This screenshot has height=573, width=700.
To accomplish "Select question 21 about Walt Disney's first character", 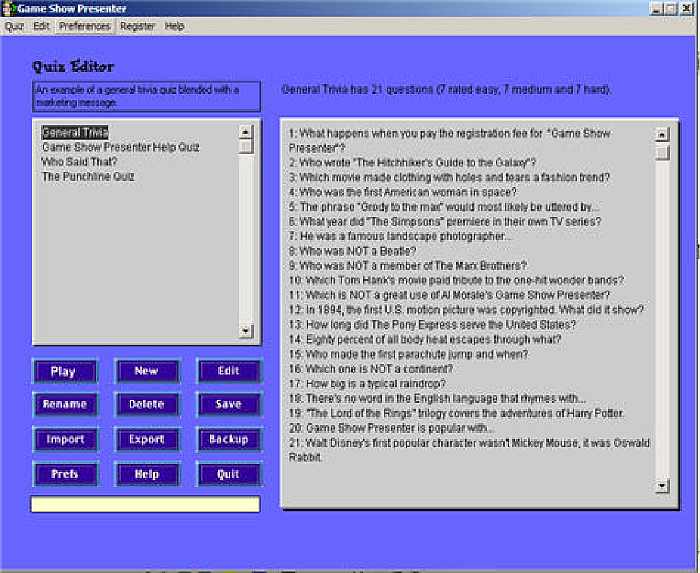I will point(469,450).
